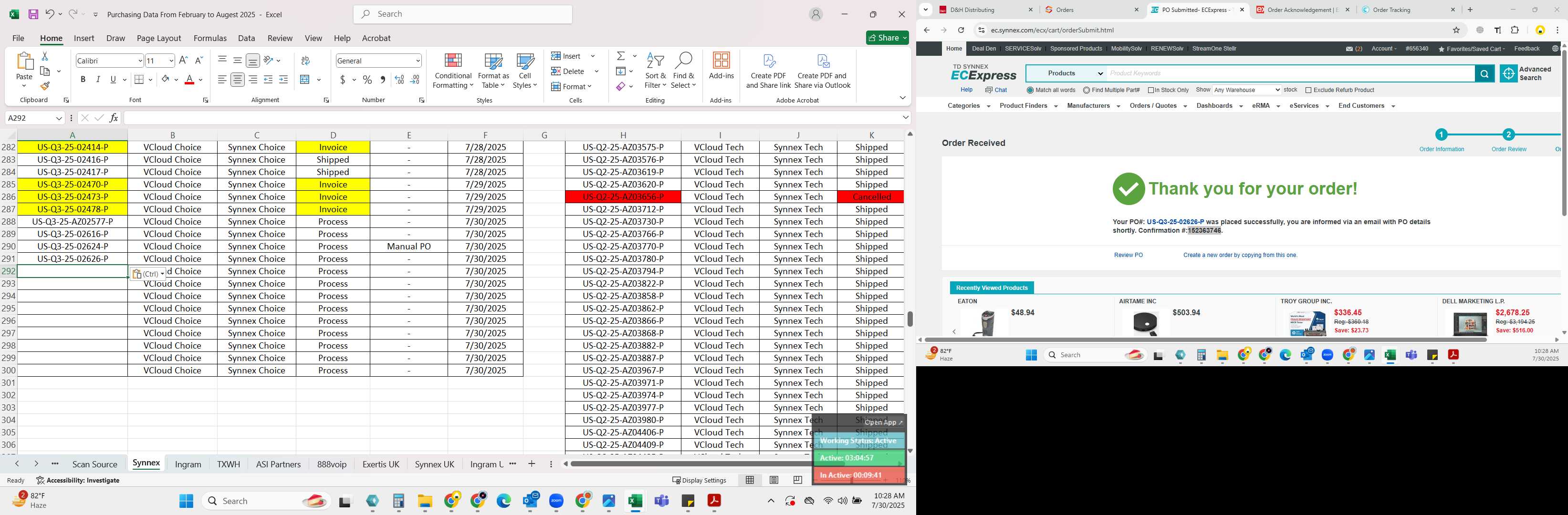
Task: Click the Percent Style icon
Action: [x=367, y=80]
